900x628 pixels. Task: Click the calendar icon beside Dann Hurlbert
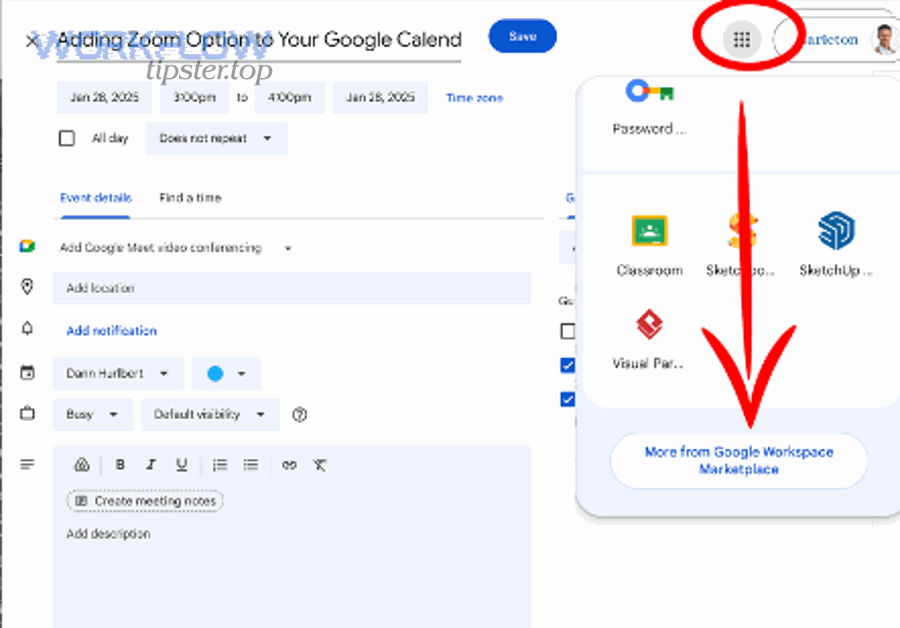(x=27, y=373)
